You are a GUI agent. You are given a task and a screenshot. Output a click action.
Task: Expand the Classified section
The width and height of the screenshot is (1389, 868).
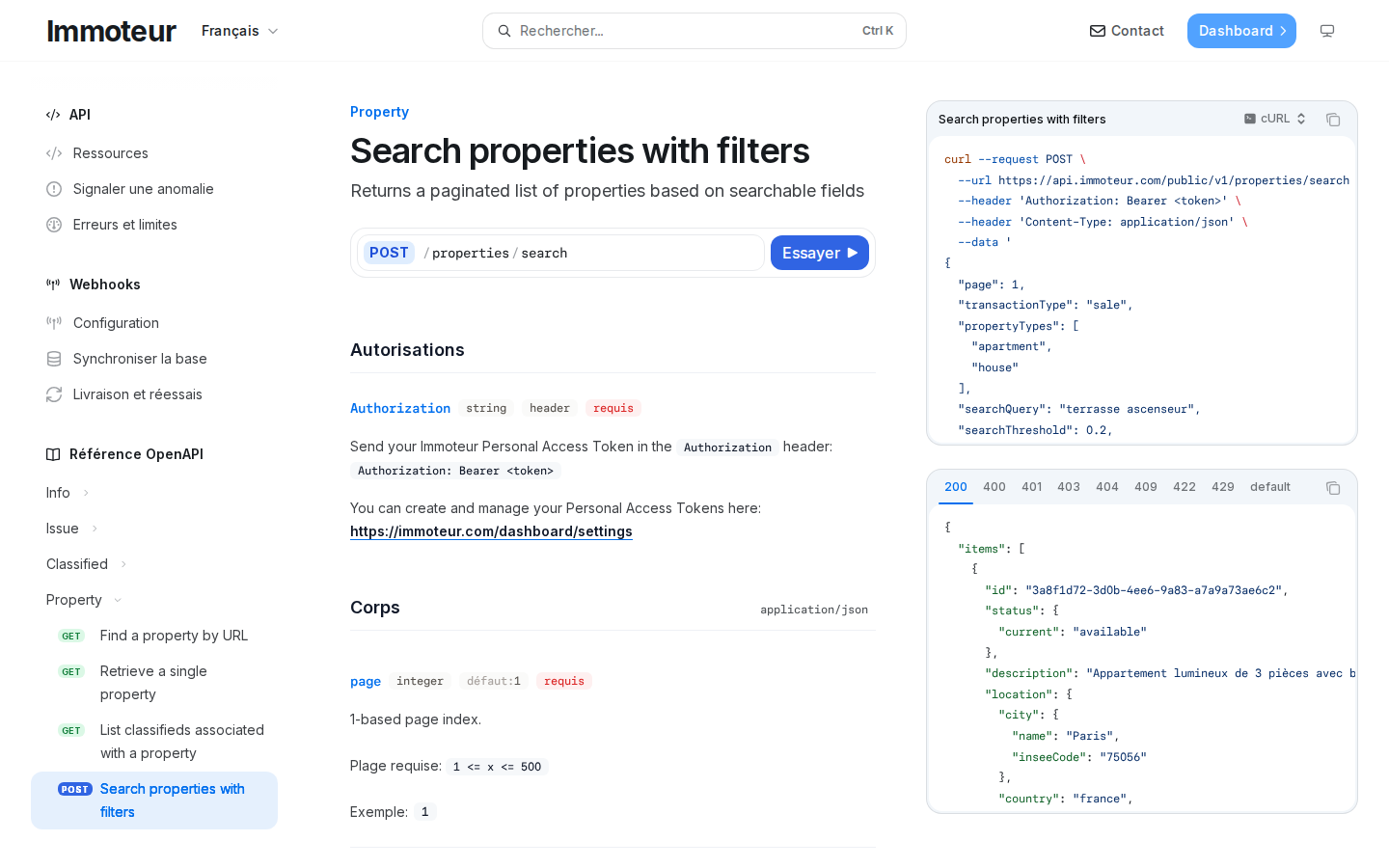point(87,564)
